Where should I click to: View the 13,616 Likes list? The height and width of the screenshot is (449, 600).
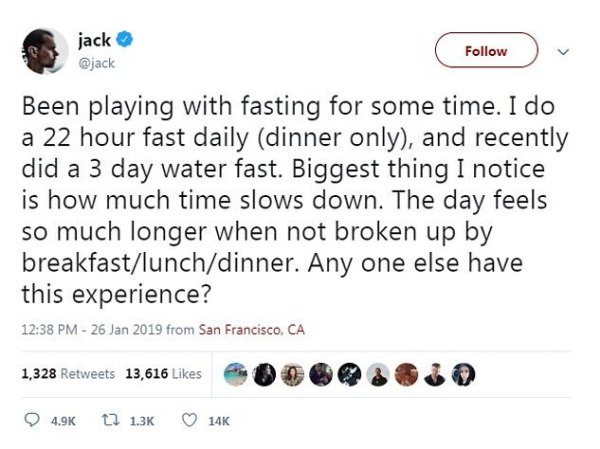(x=163, y=374)
